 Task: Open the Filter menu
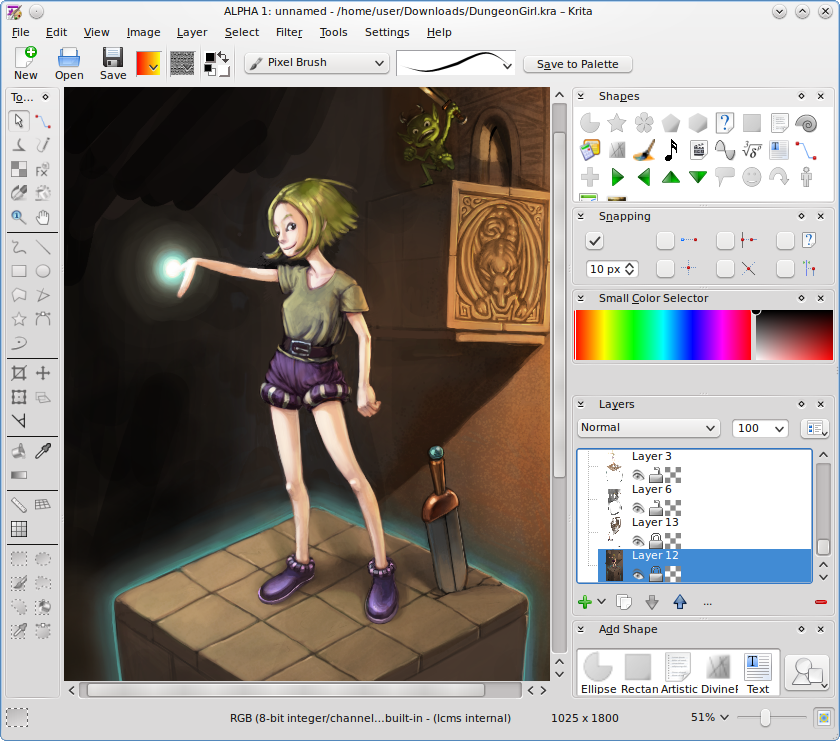(289, 32)
